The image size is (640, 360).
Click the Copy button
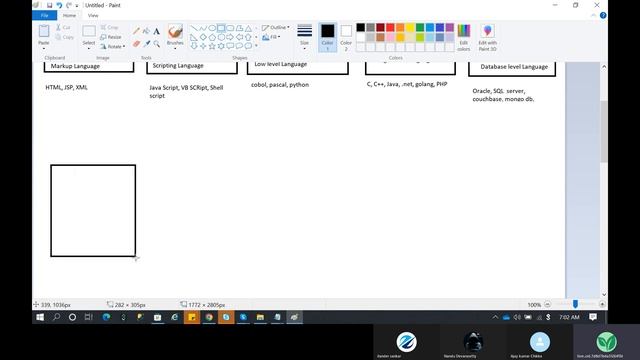pos(64,37)
